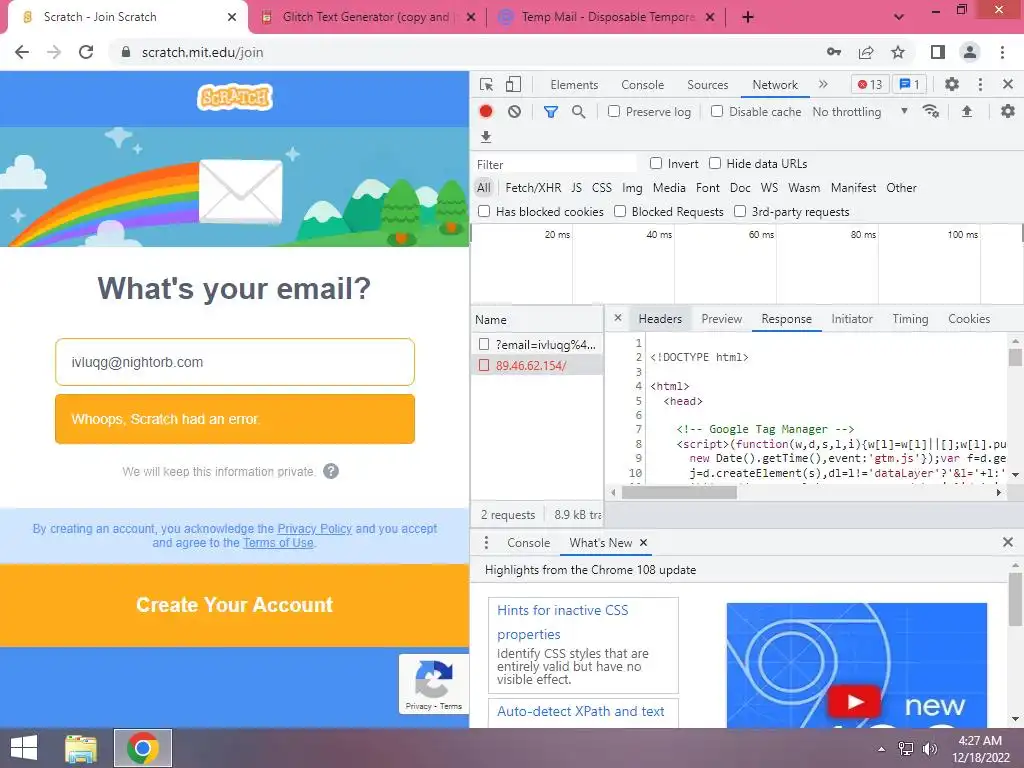The width and height of the screenshot is (1024, 768).
Task: Share this page icon
Action: click(x=866, y=52)
